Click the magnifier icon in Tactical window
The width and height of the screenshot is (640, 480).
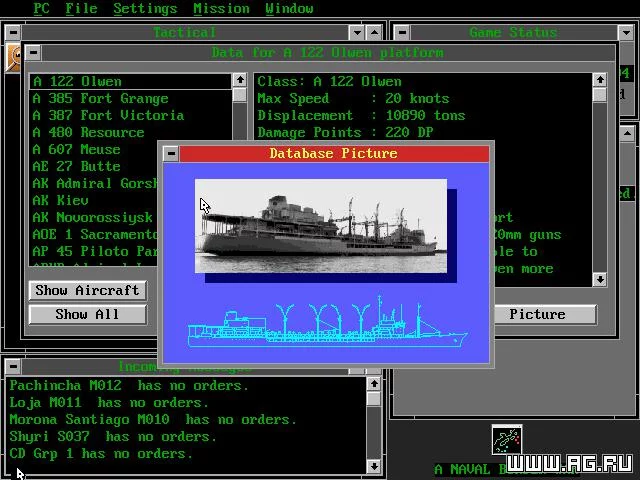tap(15, 58)
